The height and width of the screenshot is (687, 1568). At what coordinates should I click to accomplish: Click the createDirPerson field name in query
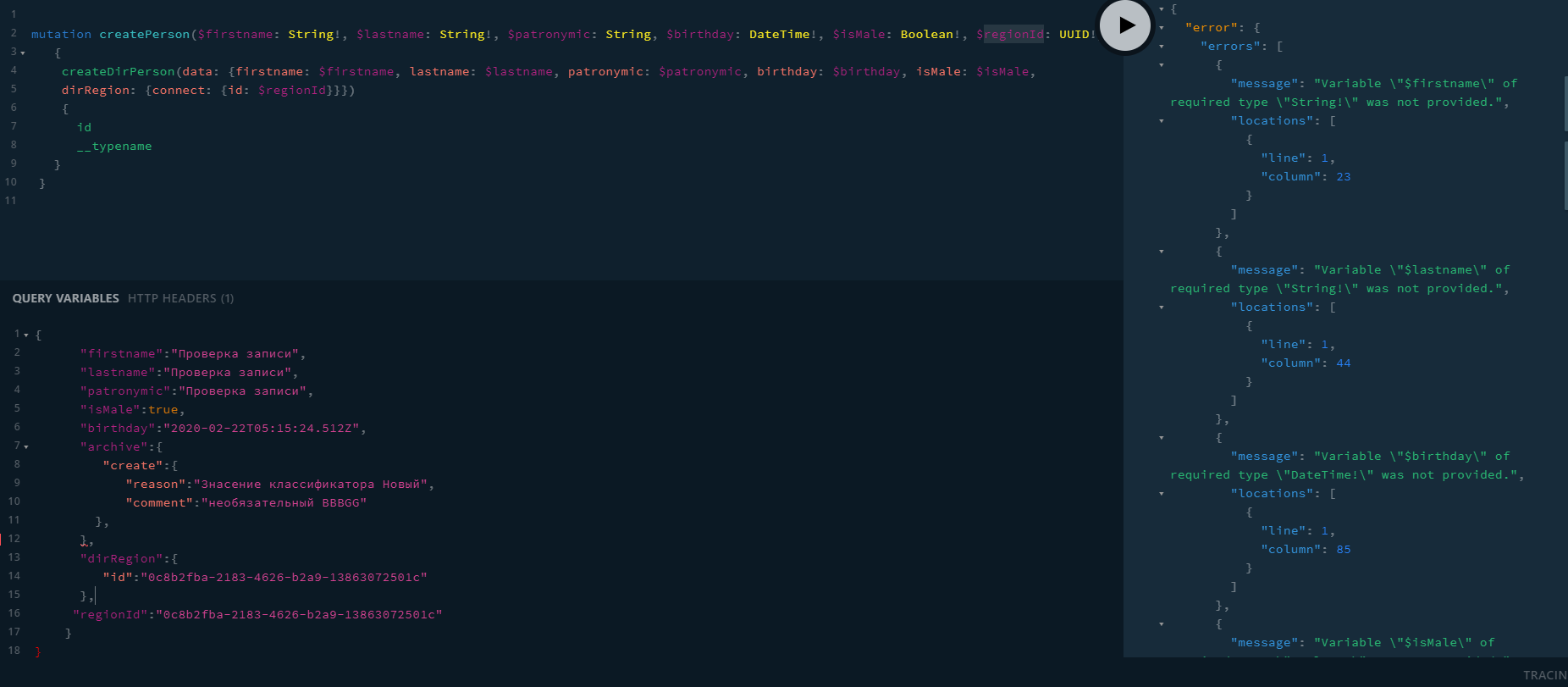[x=119, y=72]
